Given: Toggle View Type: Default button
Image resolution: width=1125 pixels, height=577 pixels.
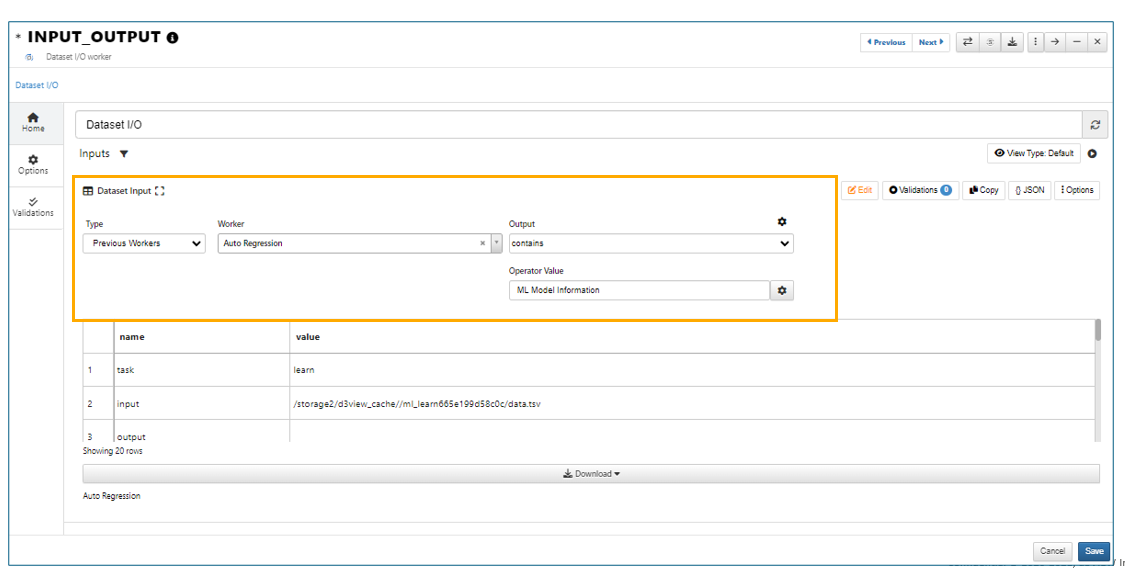Looking at the screenshot, I should pyautogui.click(x=1033, y=154).
